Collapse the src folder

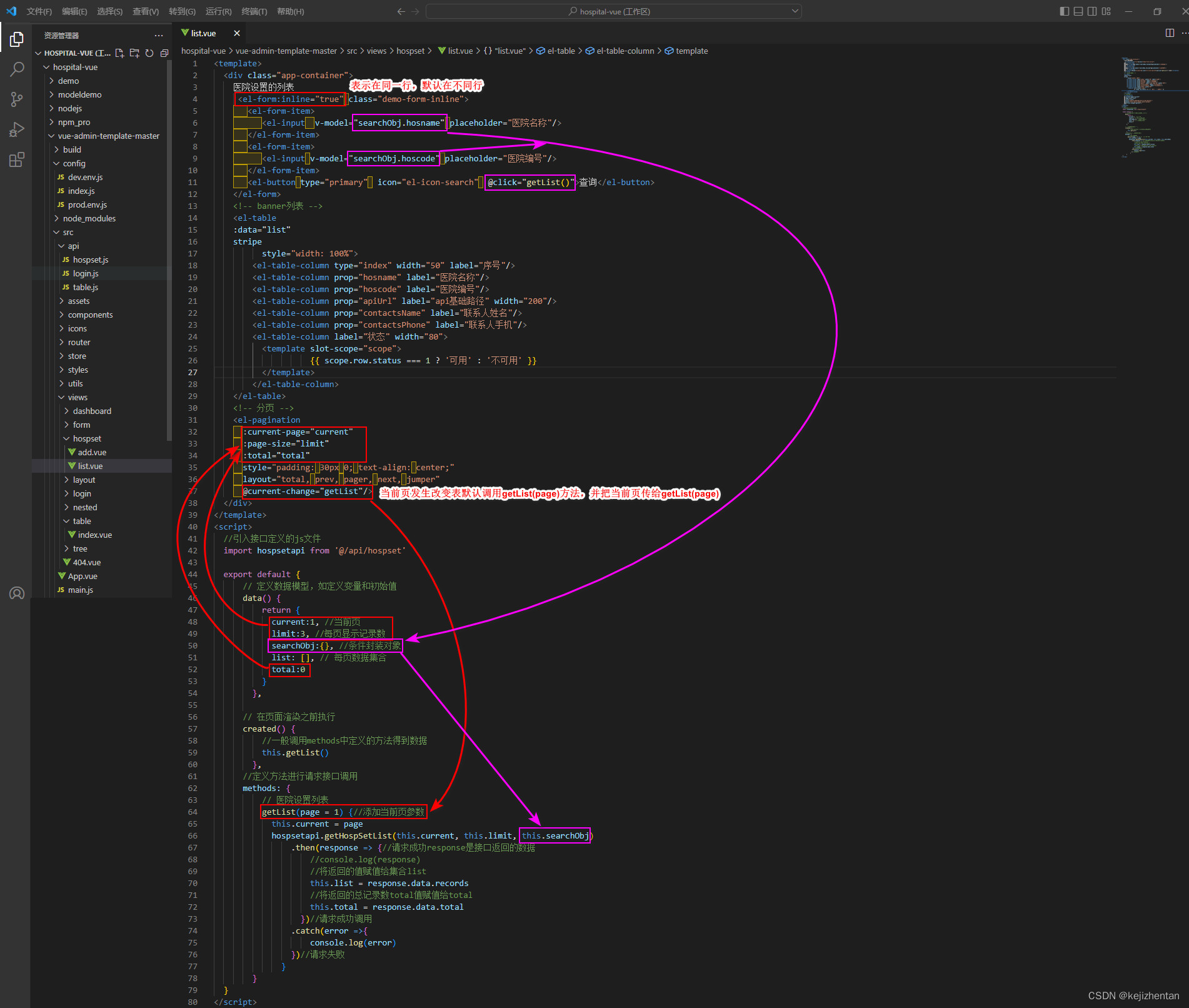coord(68,232)
